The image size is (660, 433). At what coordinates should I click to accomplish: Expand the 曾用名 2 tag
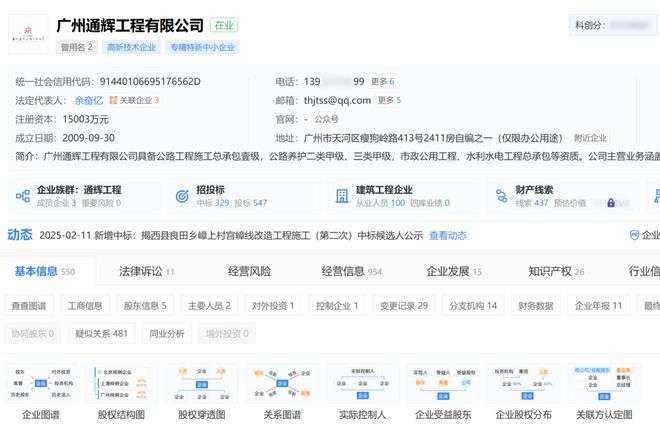(x=77, y=47)
